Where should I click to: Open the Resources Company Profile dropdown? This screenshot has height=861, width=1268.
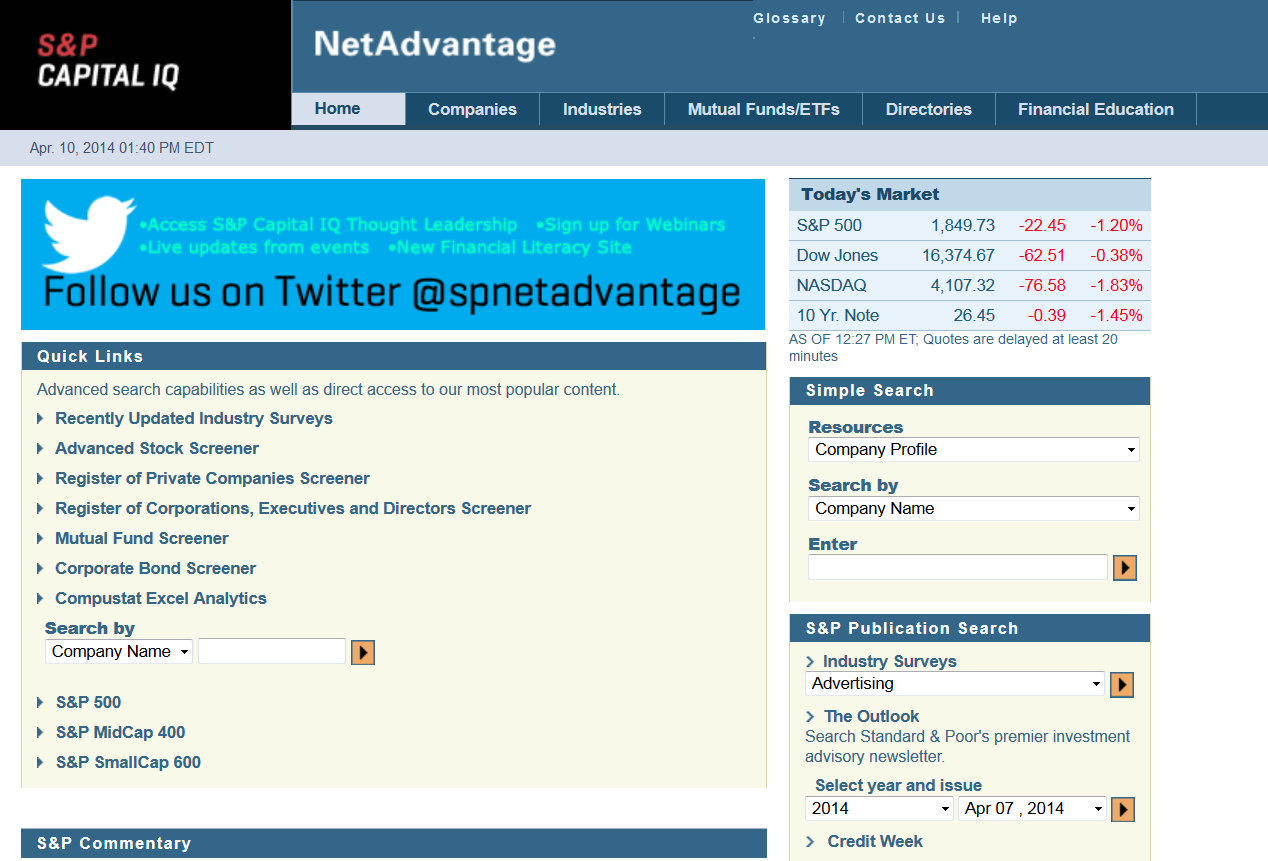[972, 450]
